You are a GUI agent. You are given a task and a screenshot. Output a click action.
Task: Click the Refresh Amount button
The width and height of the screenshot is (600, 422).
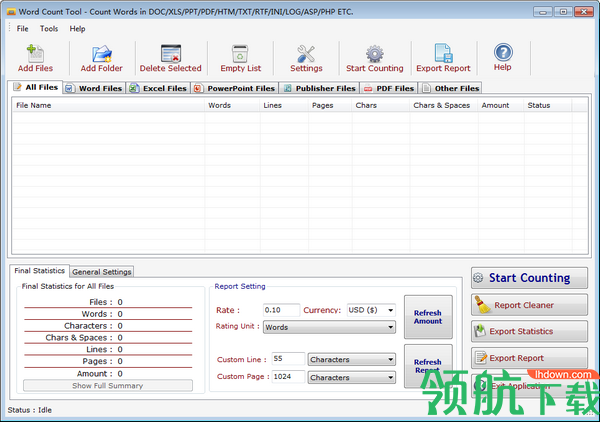coord(428,317)
